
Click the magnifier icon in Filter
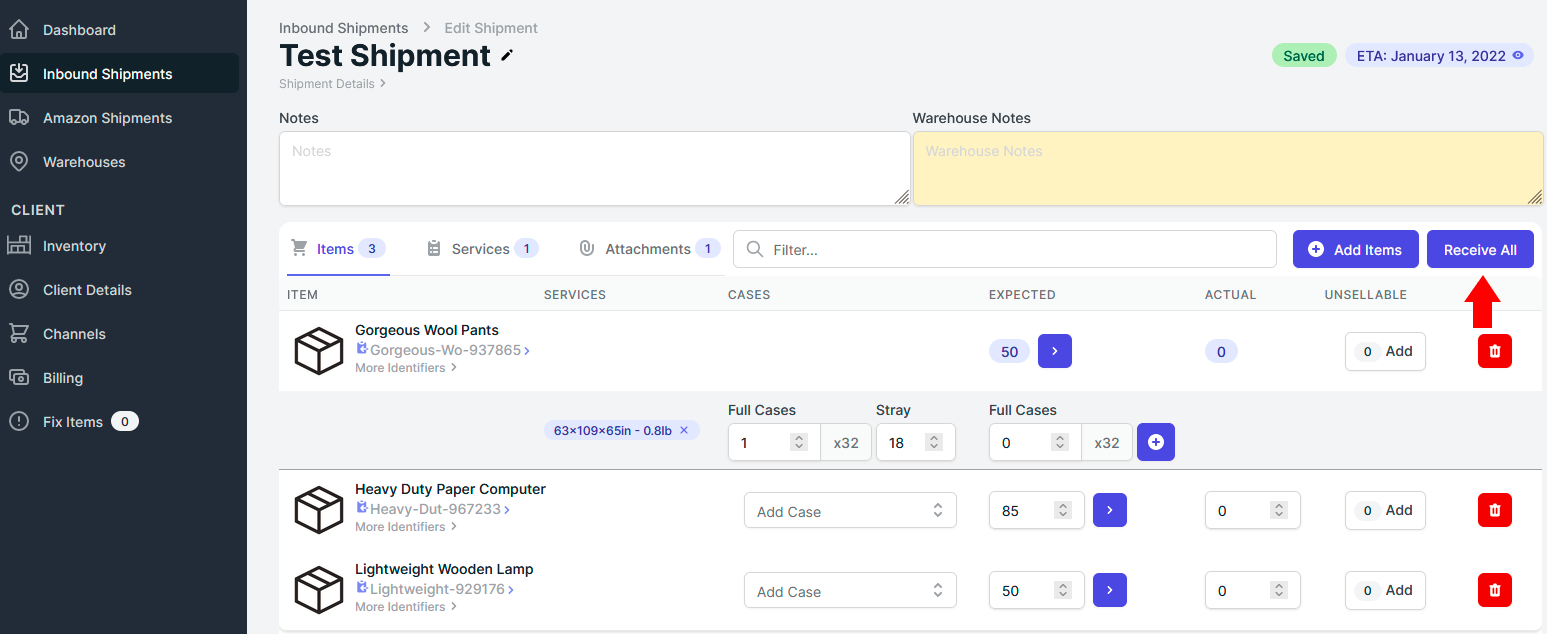pyautogui.click(x=755, y=249)
